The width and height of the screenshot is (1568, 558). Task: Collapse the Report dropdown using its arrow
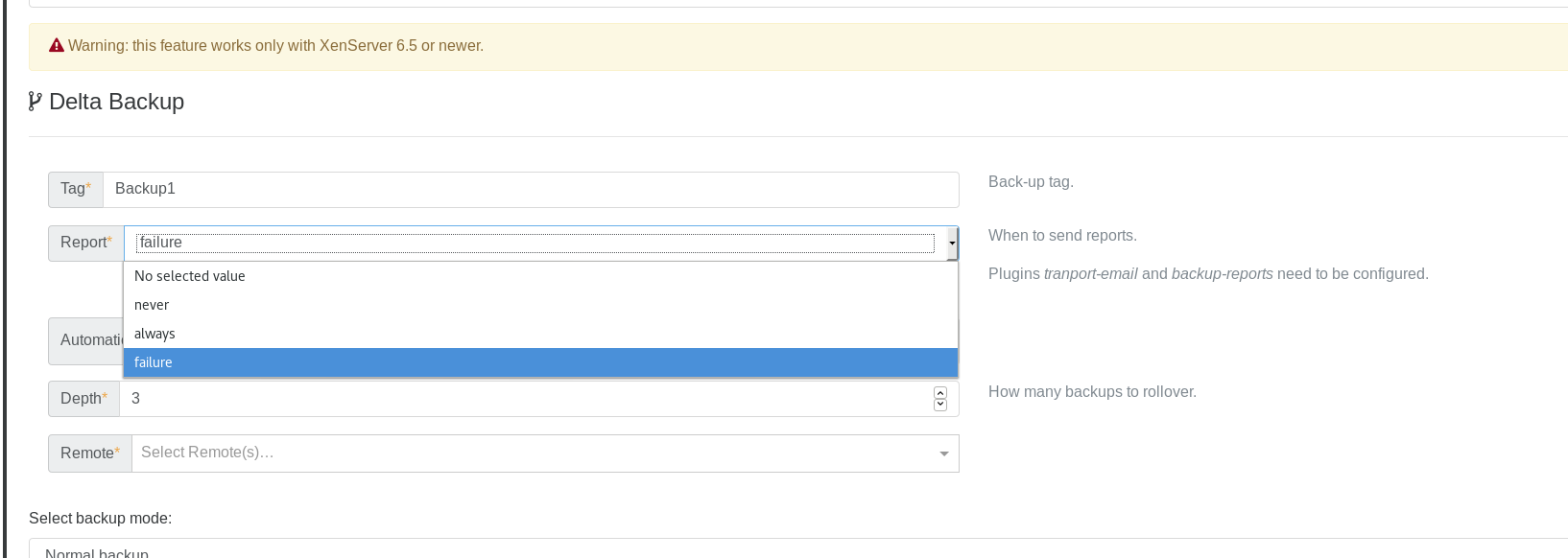point(951,244)
